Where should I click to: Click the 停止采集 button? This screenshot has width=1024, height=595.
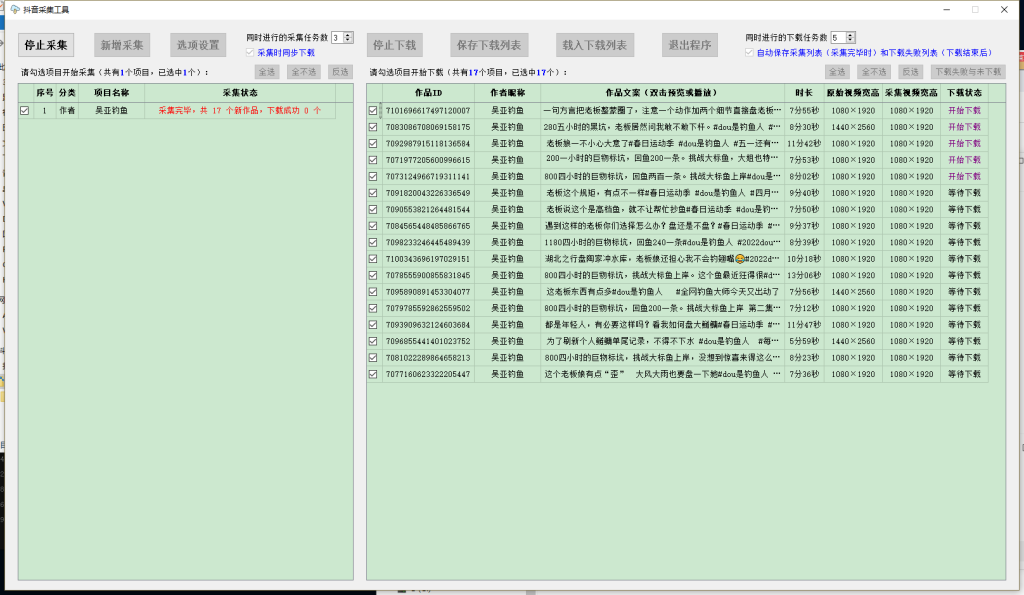coord(46,45)
